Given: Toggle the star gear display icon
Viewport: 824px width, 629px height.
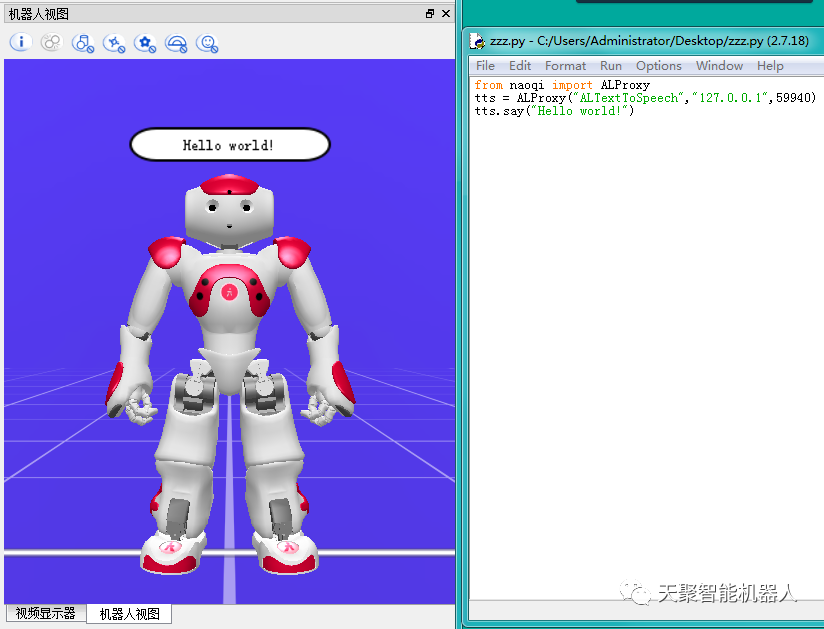Looking at the screenshot, I should click(x=145, y=43).
